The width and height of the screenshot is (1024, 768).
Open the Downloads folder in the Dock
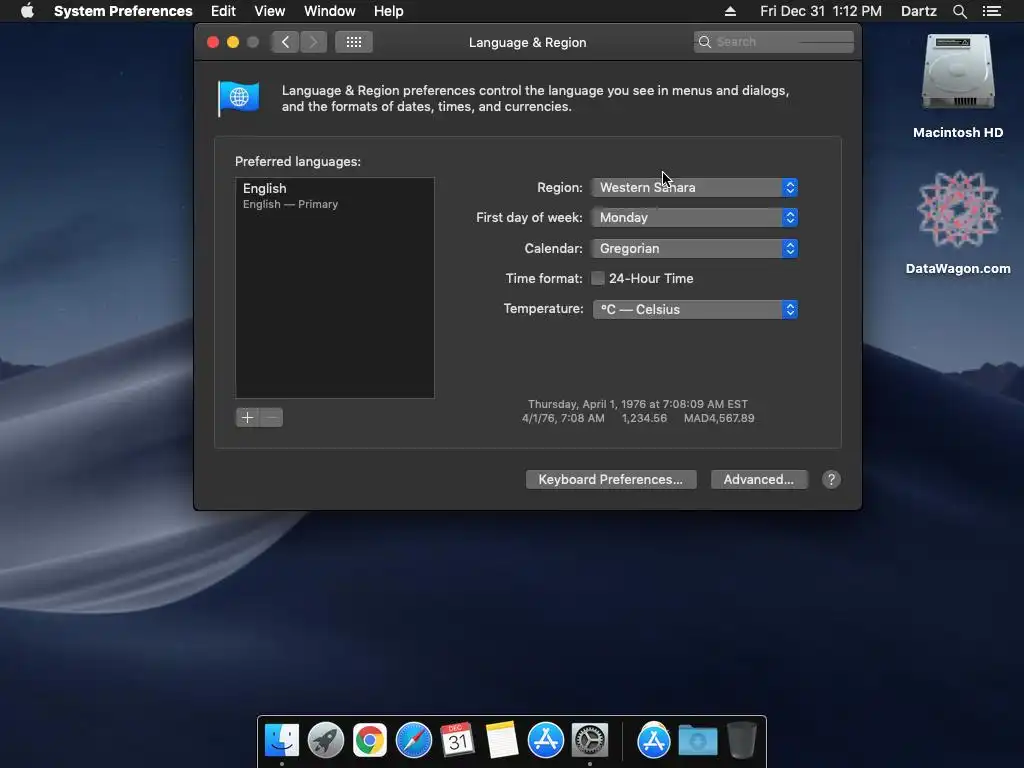click(697, 740)
